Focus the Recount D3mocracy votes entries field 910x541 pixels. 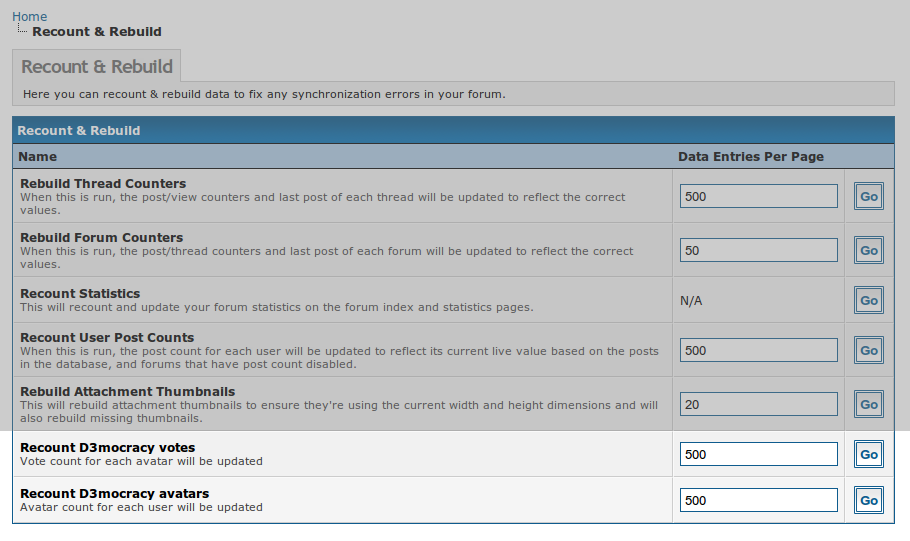(758, 454)
